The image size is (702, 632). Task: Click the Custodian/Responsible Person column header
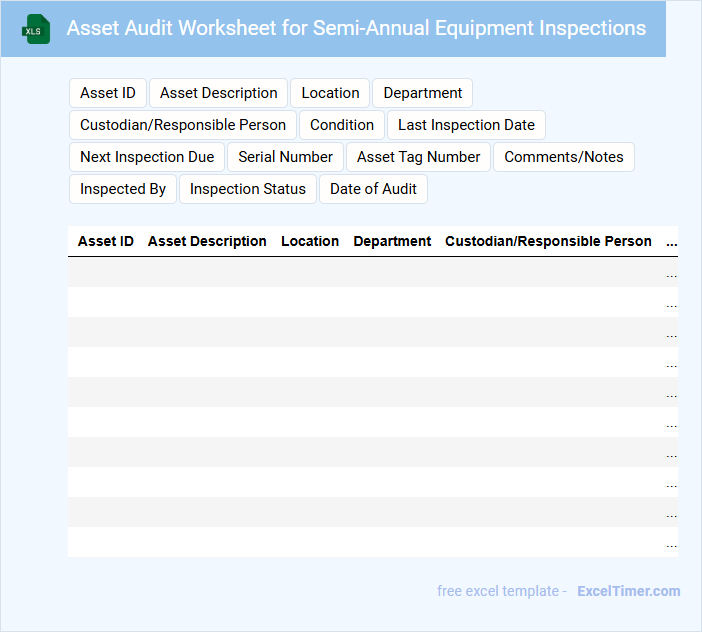click(x=548, y=241)
